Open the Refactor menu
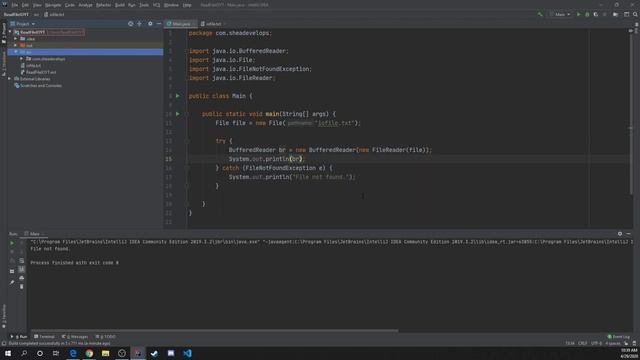Viewport: 640px width, 360px height. (103, 5)
